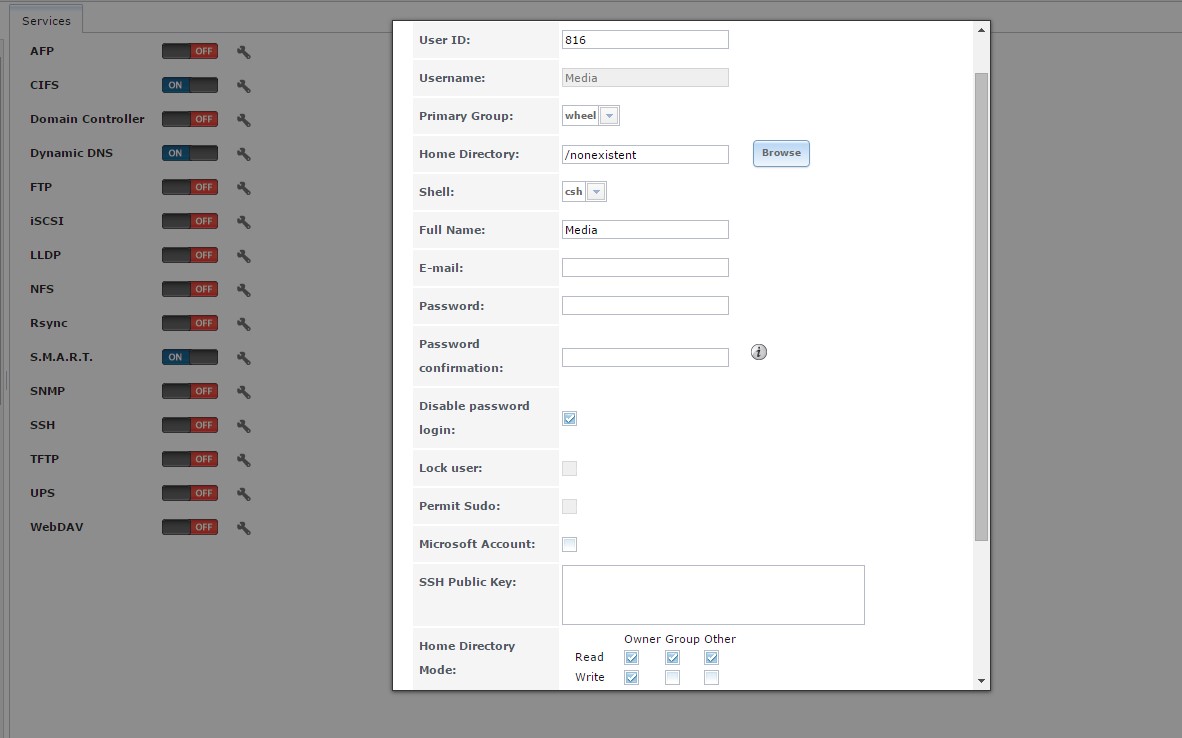Enable the Rsync service switch
This screenshot has width=1182, height=738.
click(190, 323)
